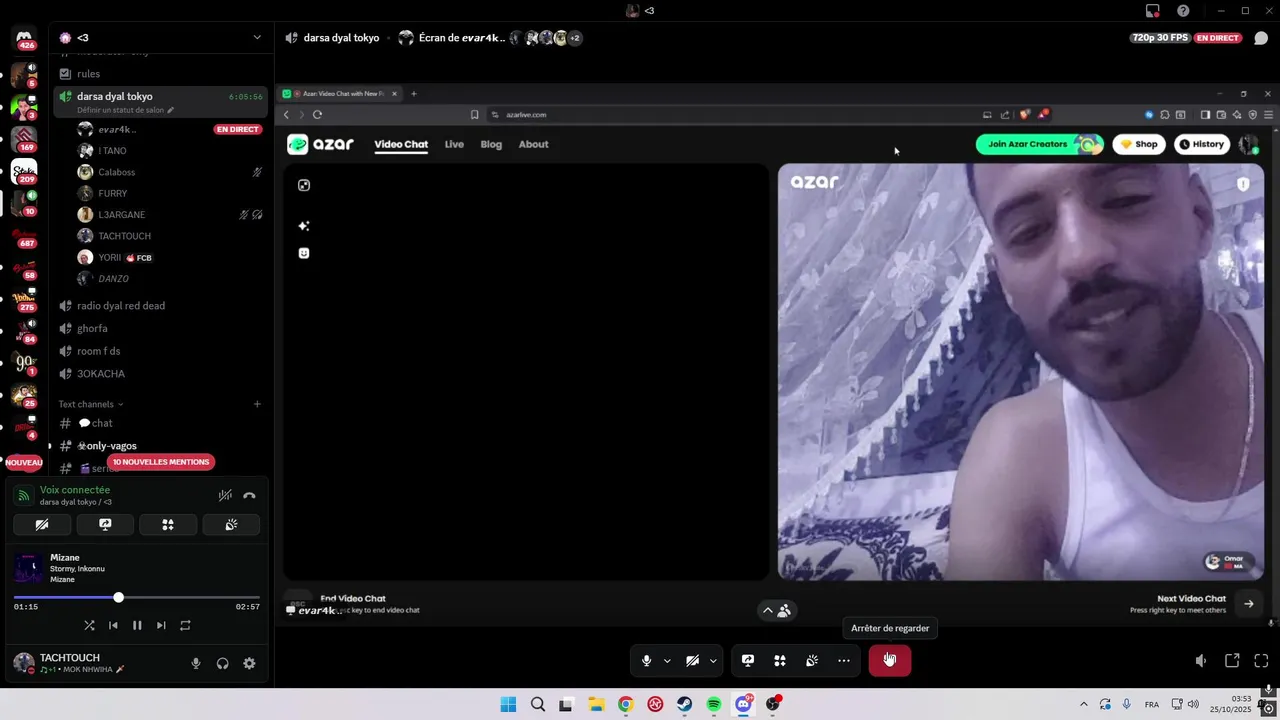This screenshot has width=1280, height=720.
Task: Click the Discord home direct messages icon
Action: [24, 39]
